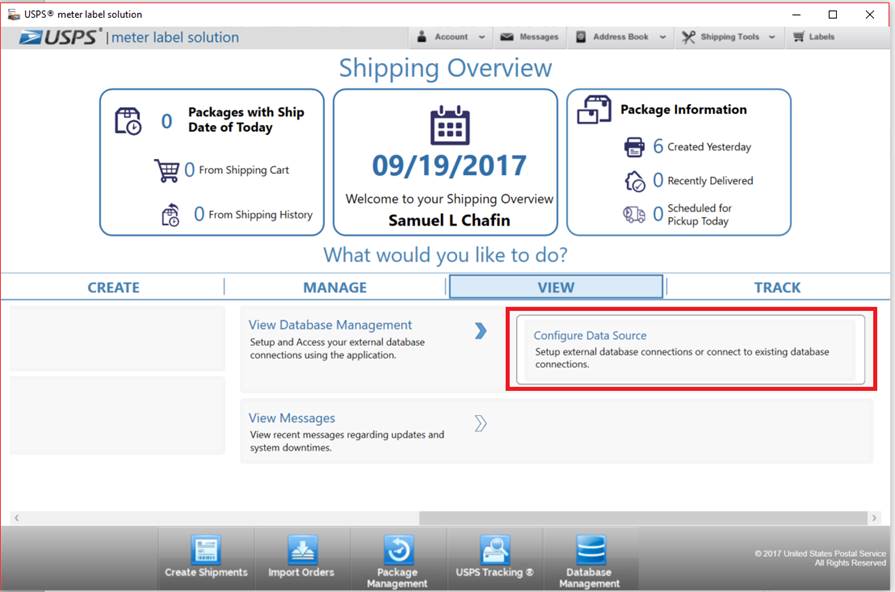895x592 pixels.
Task: Maximize the application window
Action: (x=833, y=14)
